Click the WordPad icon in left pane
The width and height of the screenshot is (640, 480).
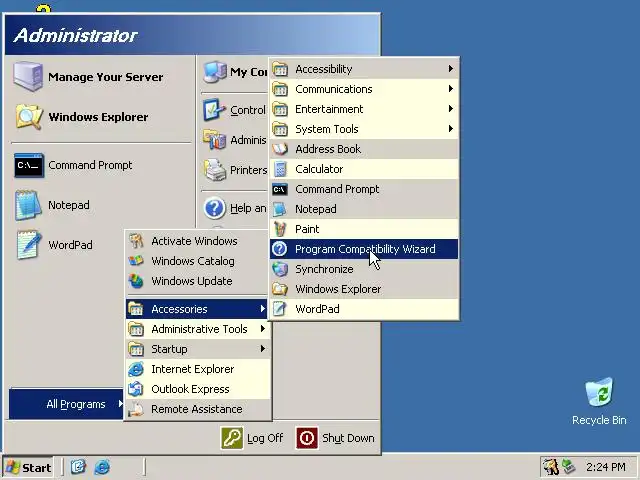(28, 245)
